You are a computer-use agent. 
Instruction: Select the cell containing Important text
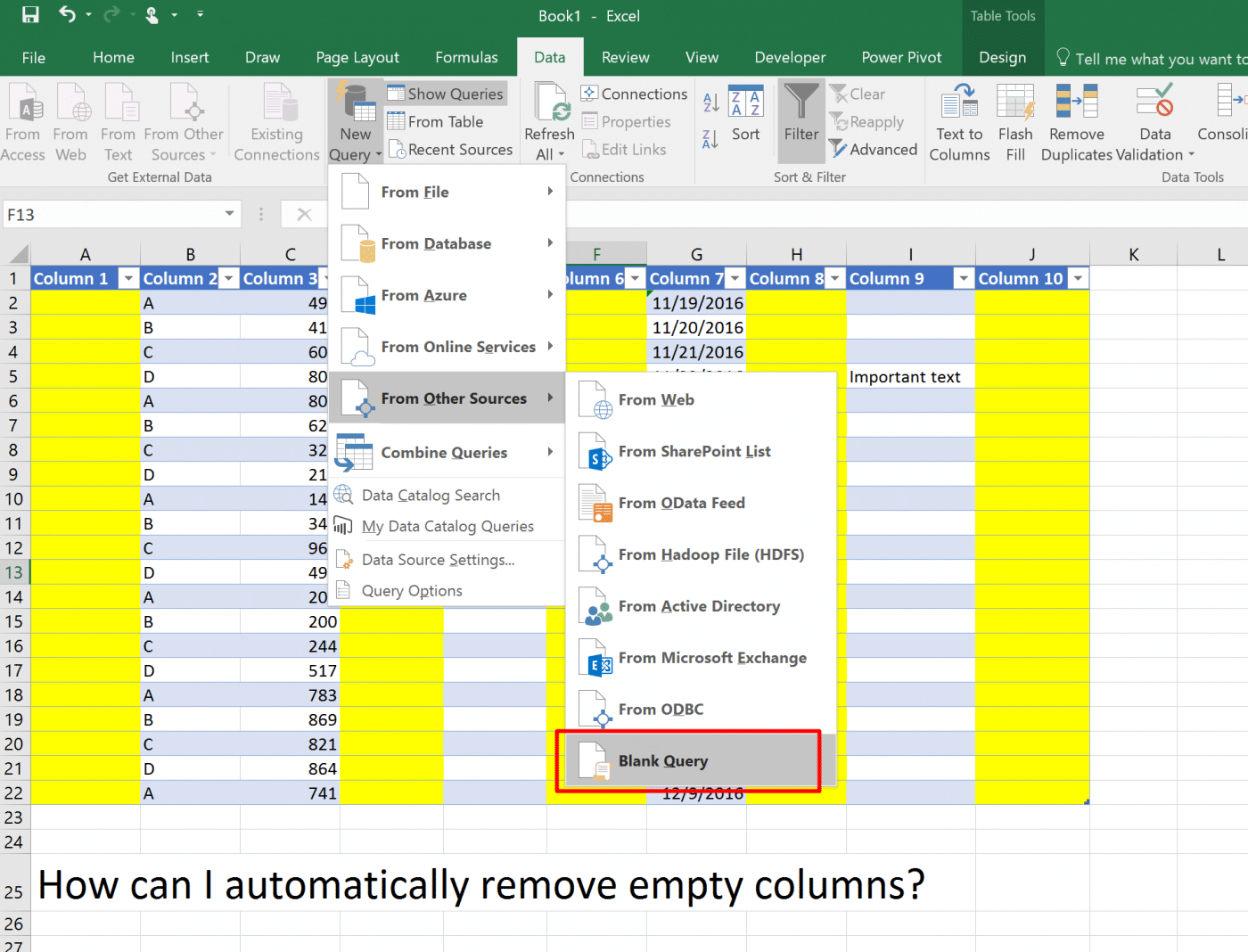point(910,377)
